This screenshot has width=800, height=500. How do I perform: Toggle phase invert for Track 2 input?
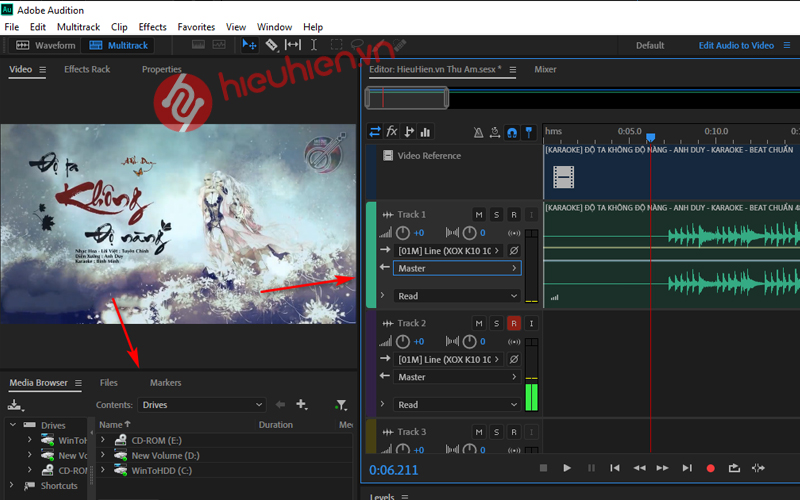tap(514, 359)
